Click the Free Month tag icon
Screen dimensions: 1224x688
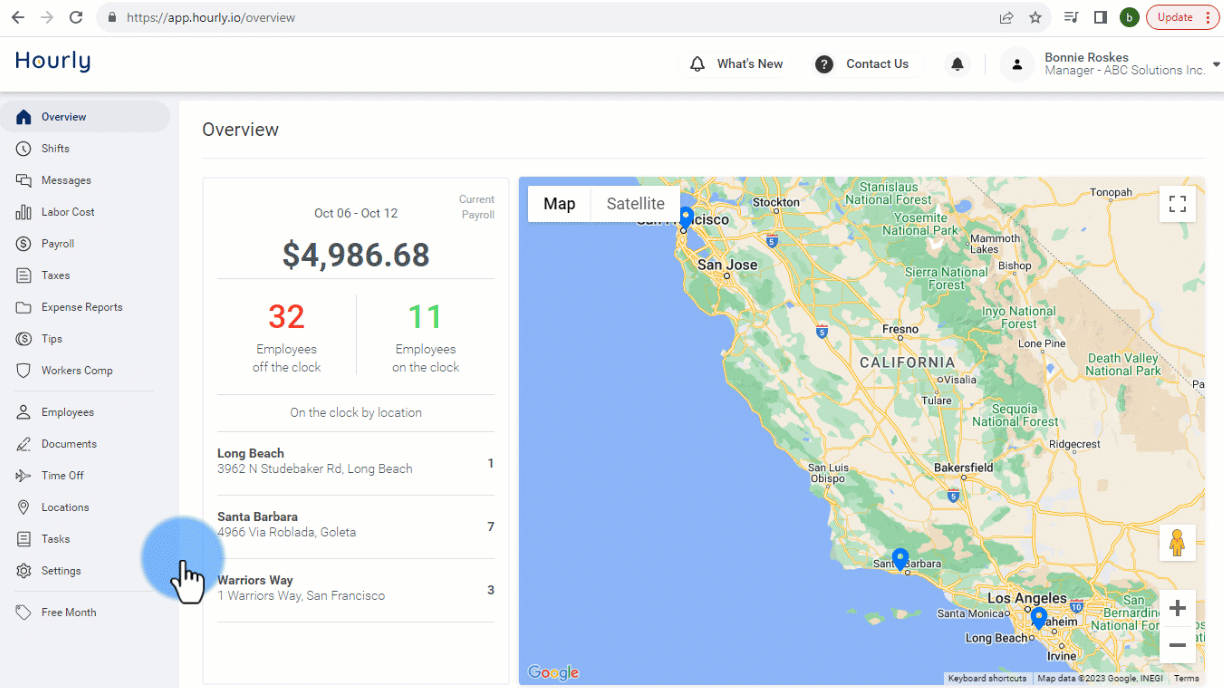pos(24,612)
